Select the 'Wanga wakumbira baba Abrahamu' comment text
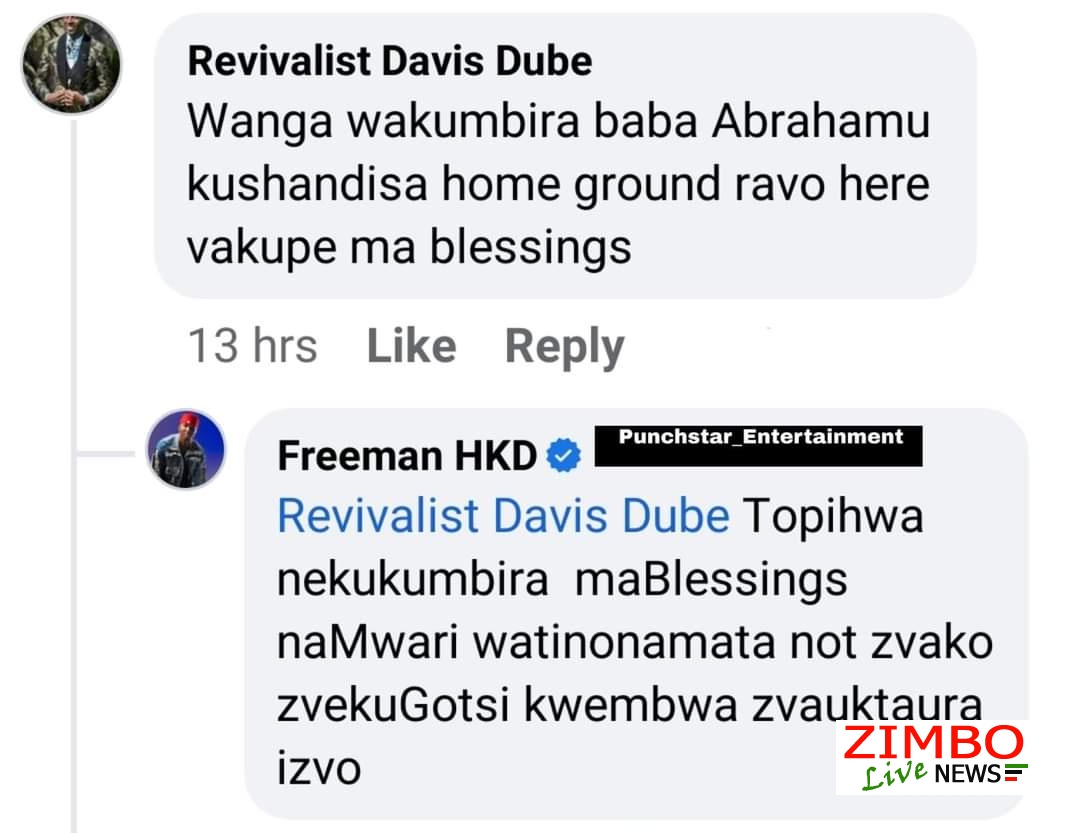This screenshot has width=1080, height=833. 559,122
